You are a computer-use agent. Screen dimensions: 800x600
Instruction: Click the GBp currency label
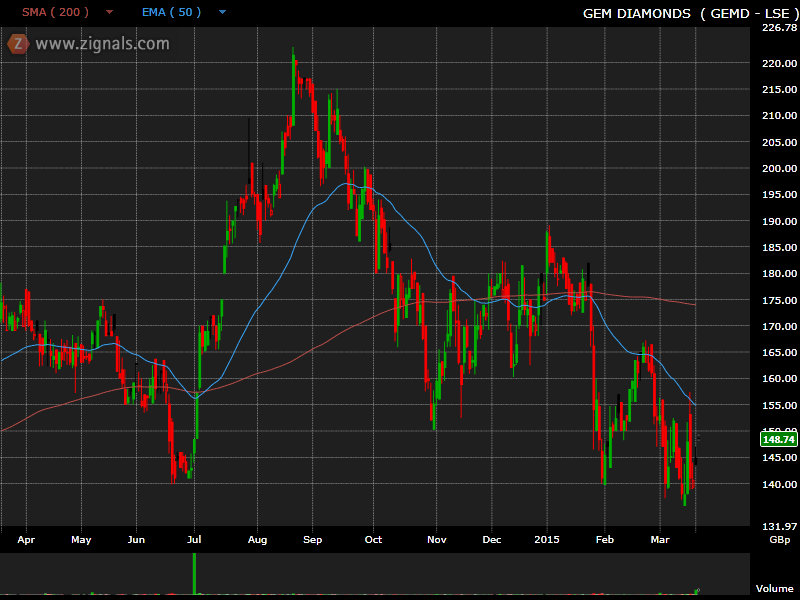(779, 540)
